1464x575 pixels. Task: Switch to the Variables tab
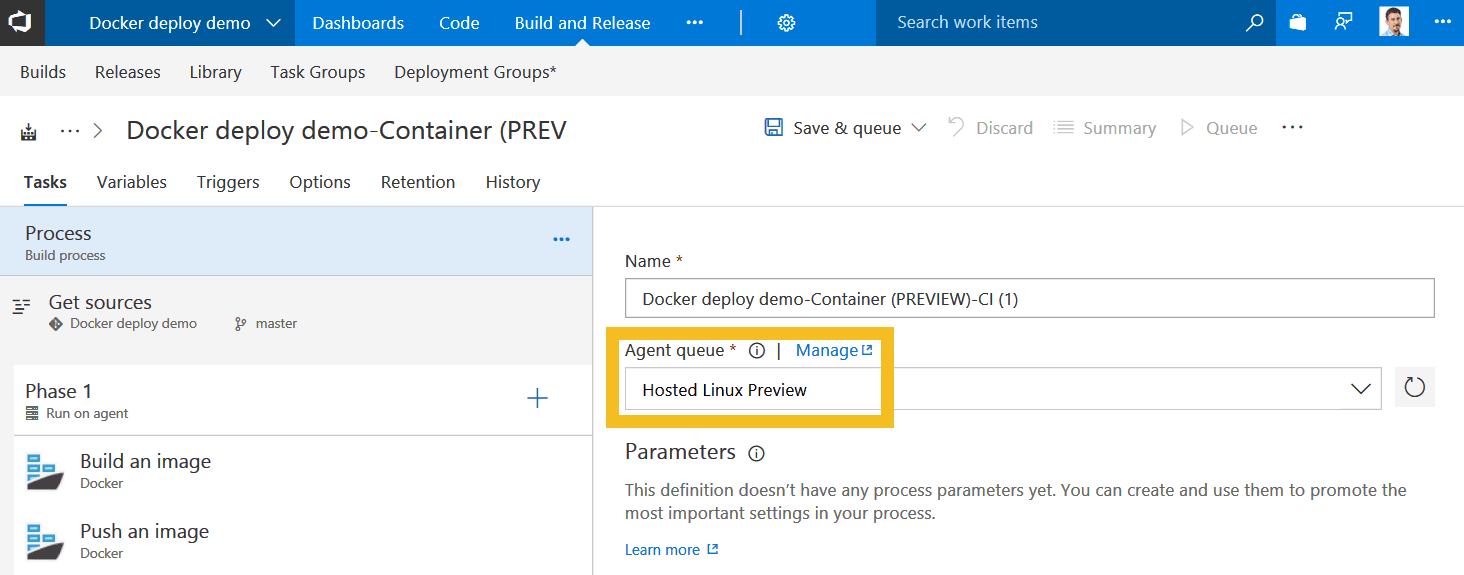coord(132,182)
